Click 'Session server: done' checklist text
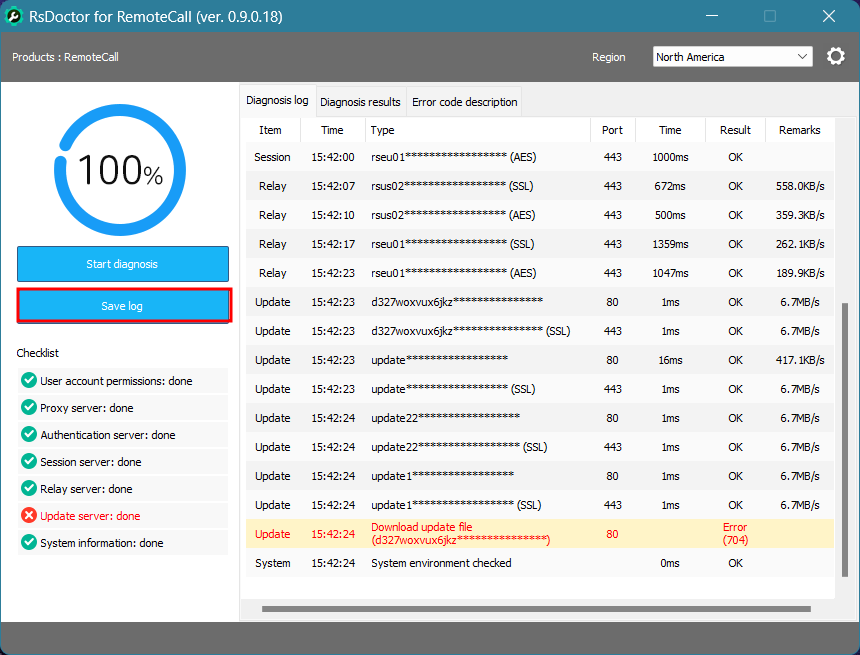This screenshot has width=860, height=655. (90, 462)
